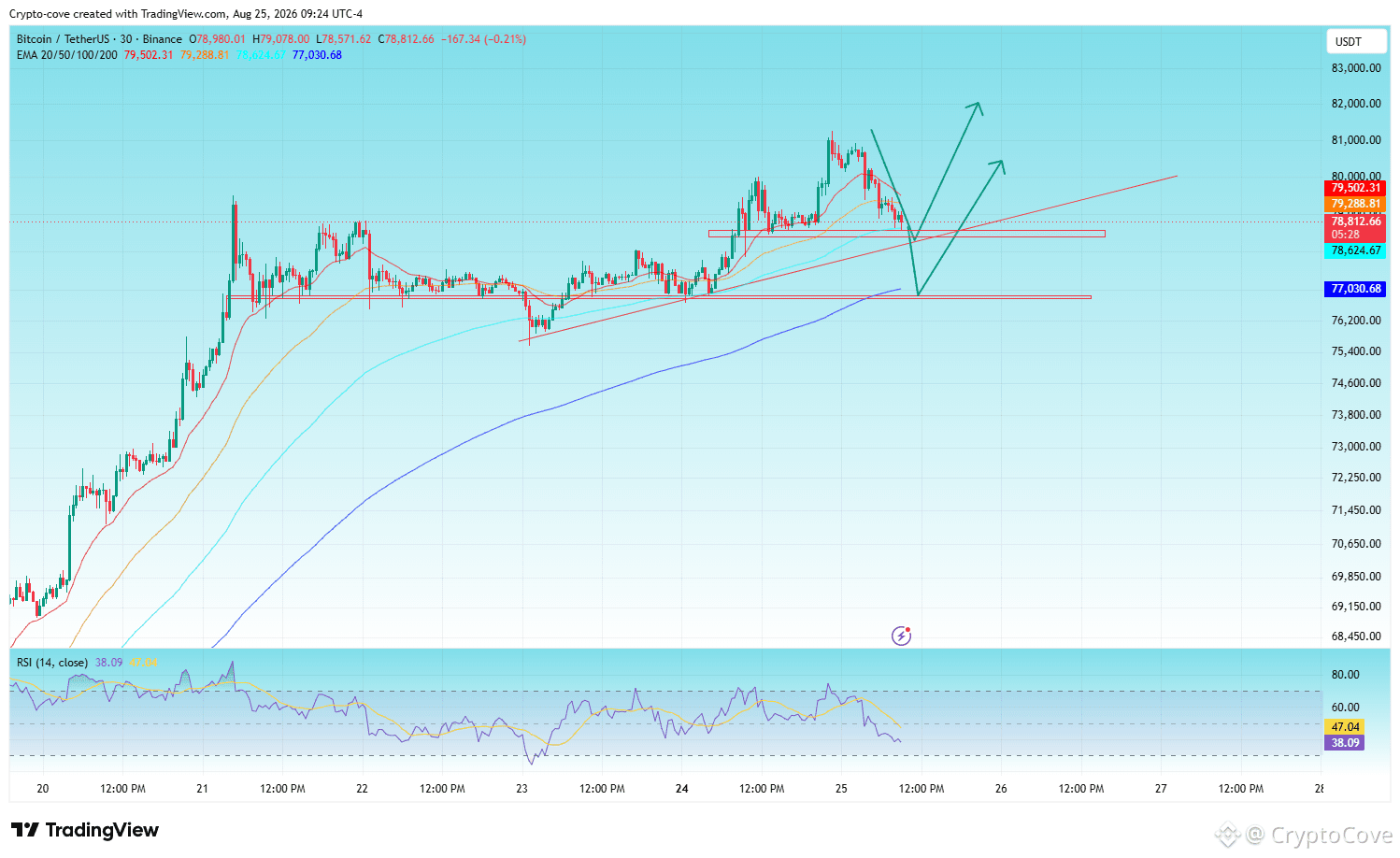The image size is (1400, 858).
Task: Click the 60.00 RSI scale label
Action: click(x=1346, y=708)
